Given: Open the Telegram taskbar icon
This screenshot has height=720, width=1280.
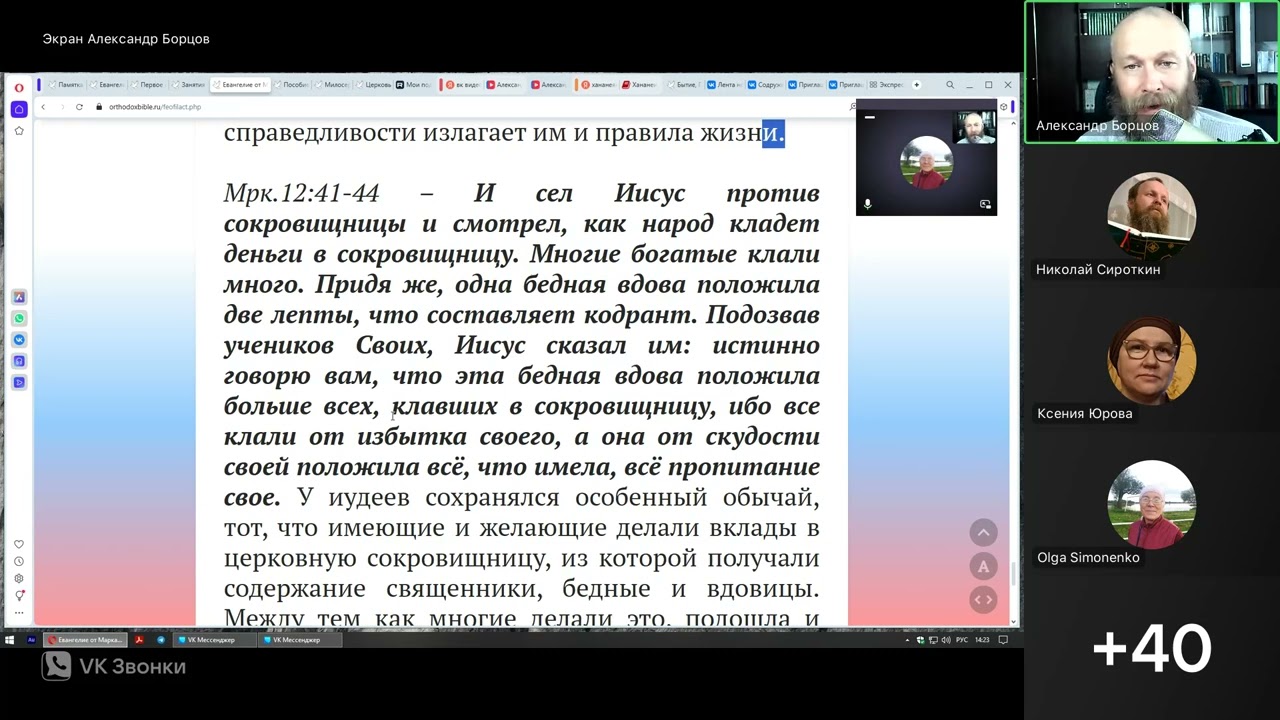Looking at the screenshot, I should pyautogui.click(x=160, y=639).
